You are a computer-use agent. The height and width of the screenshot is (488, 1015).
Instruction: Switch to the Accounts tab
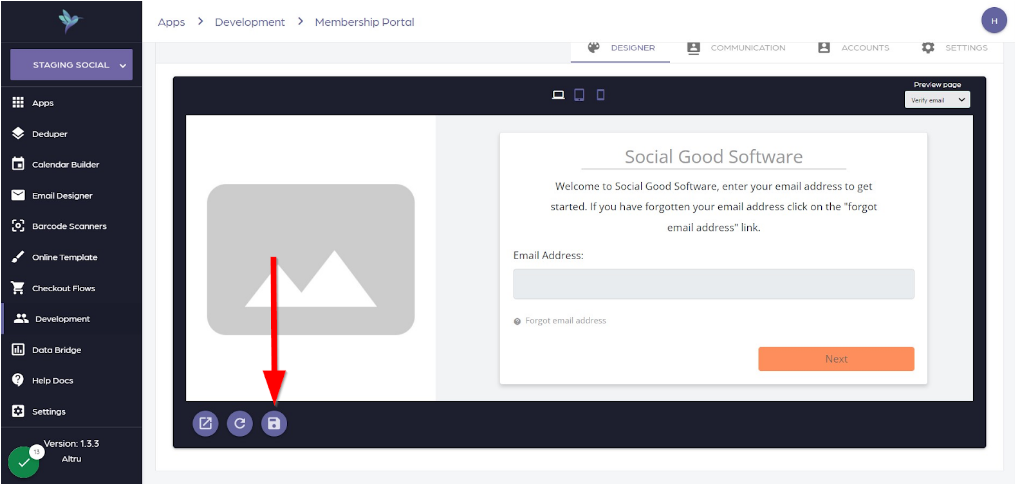click(854, 48)
